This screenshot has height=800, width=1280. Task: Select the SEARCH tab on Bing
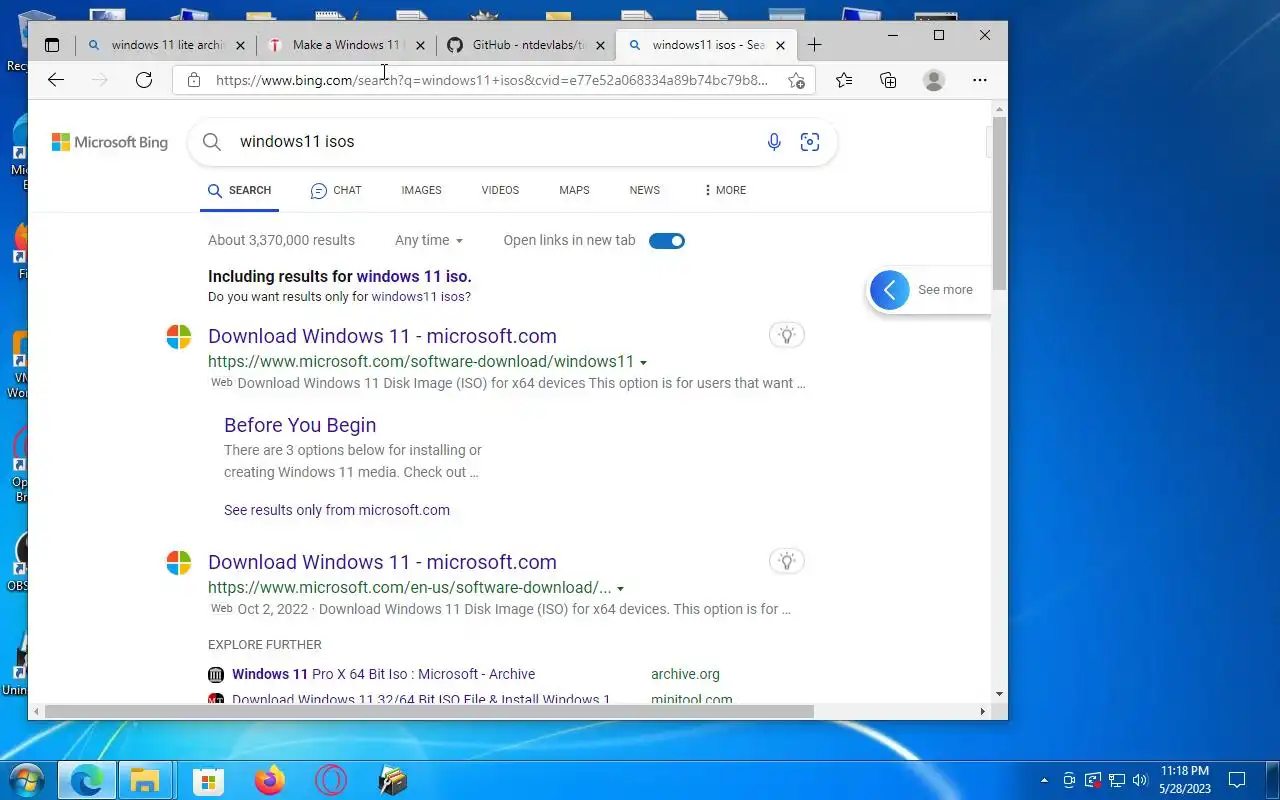click(239, 190)
